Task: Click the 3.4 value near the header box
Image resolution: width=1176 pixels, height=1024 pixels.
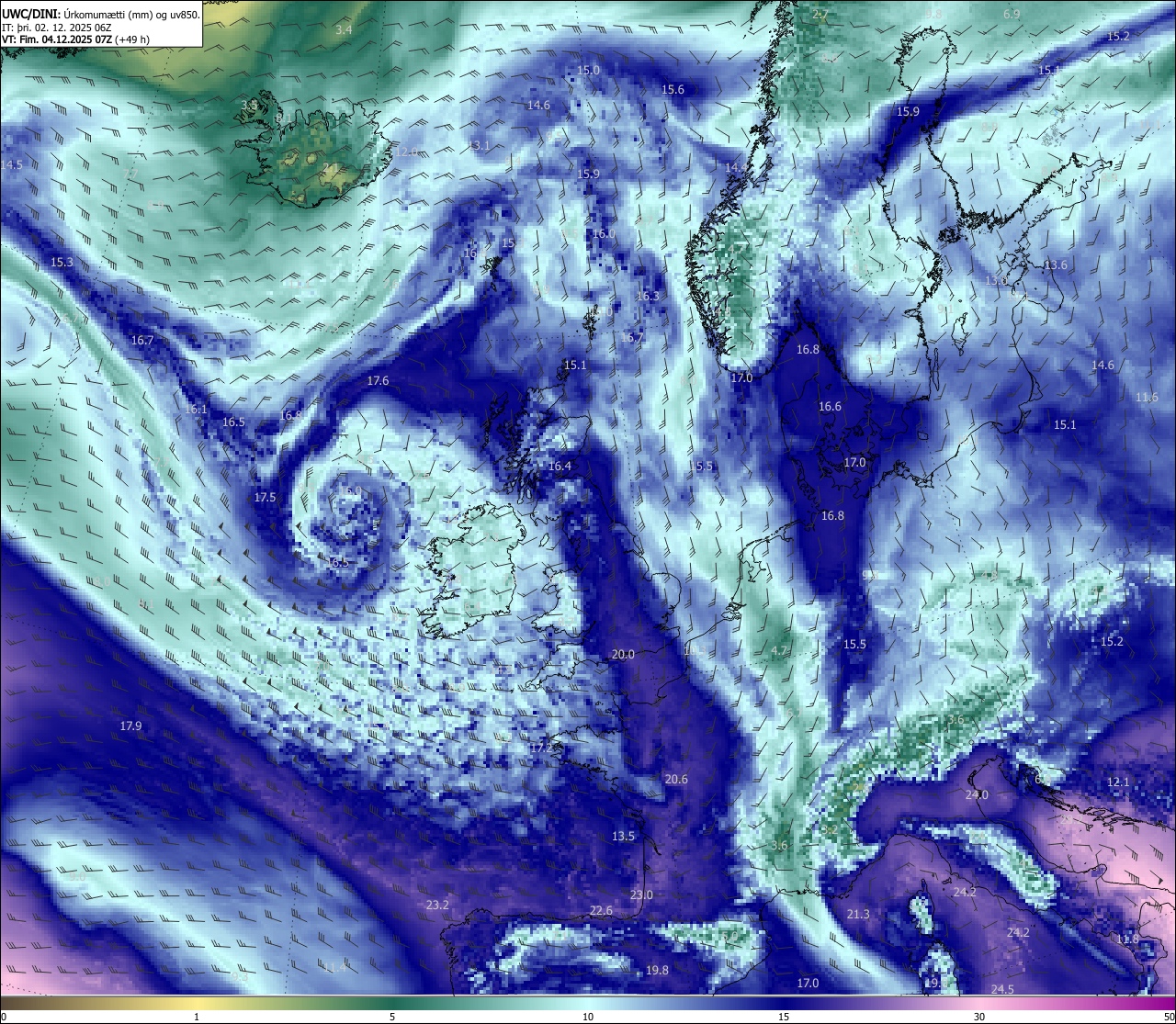Action: (x=344, y=30)
